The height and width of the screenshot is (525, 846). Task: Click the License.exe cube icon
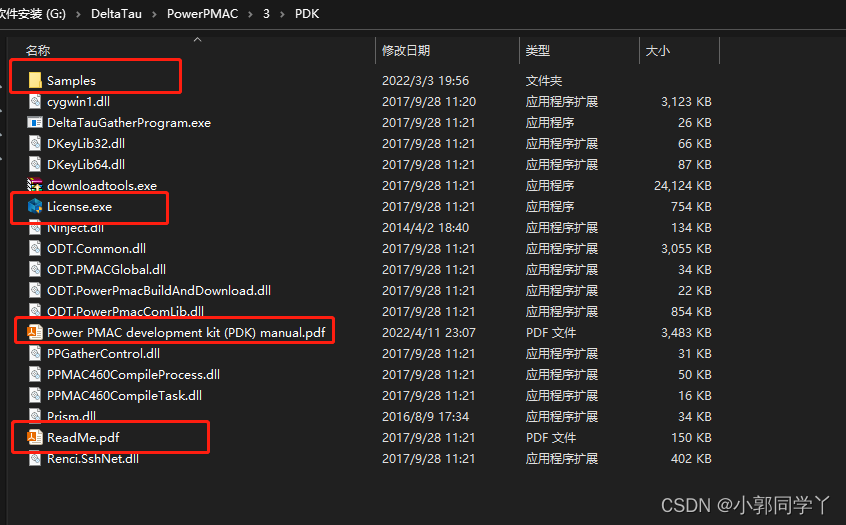35,206
